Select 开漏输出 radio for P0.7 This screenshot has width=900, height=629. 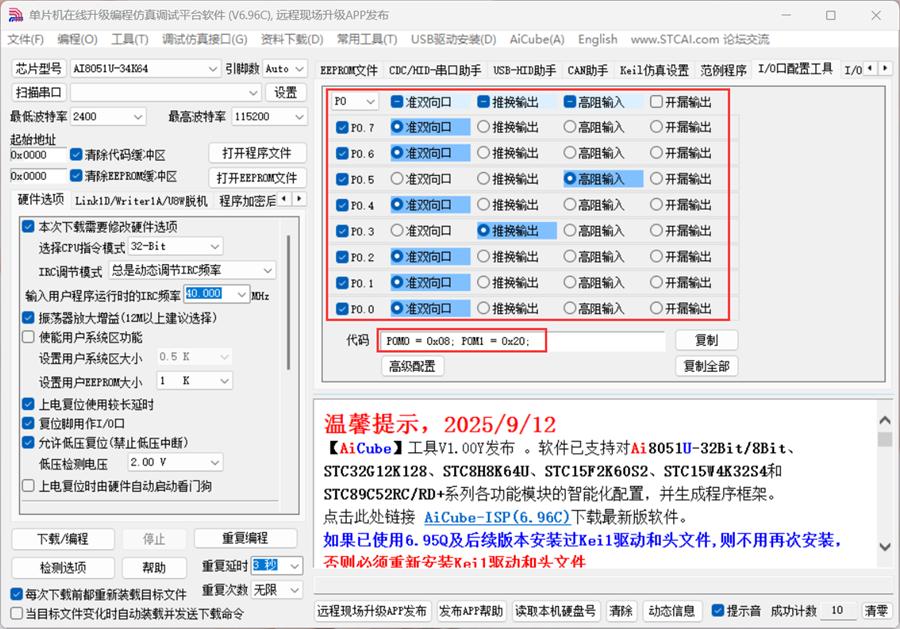[656, 128]
